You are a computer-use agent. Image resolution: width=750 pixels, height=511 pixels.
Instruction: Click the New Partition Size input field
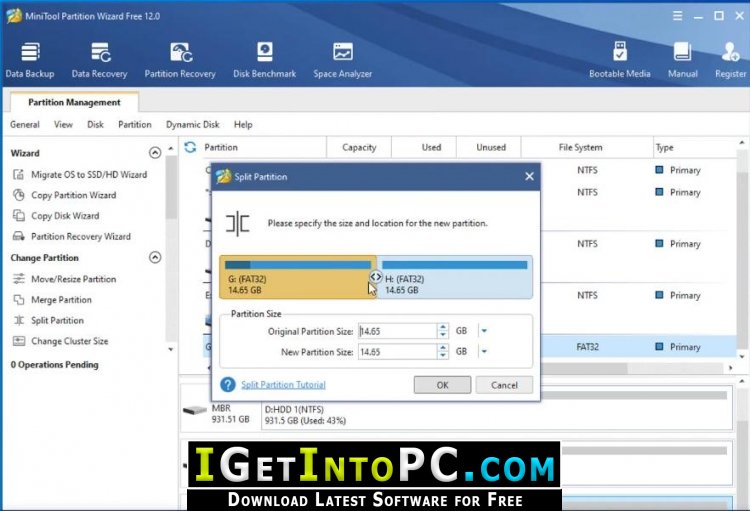(x=397, y=352)
